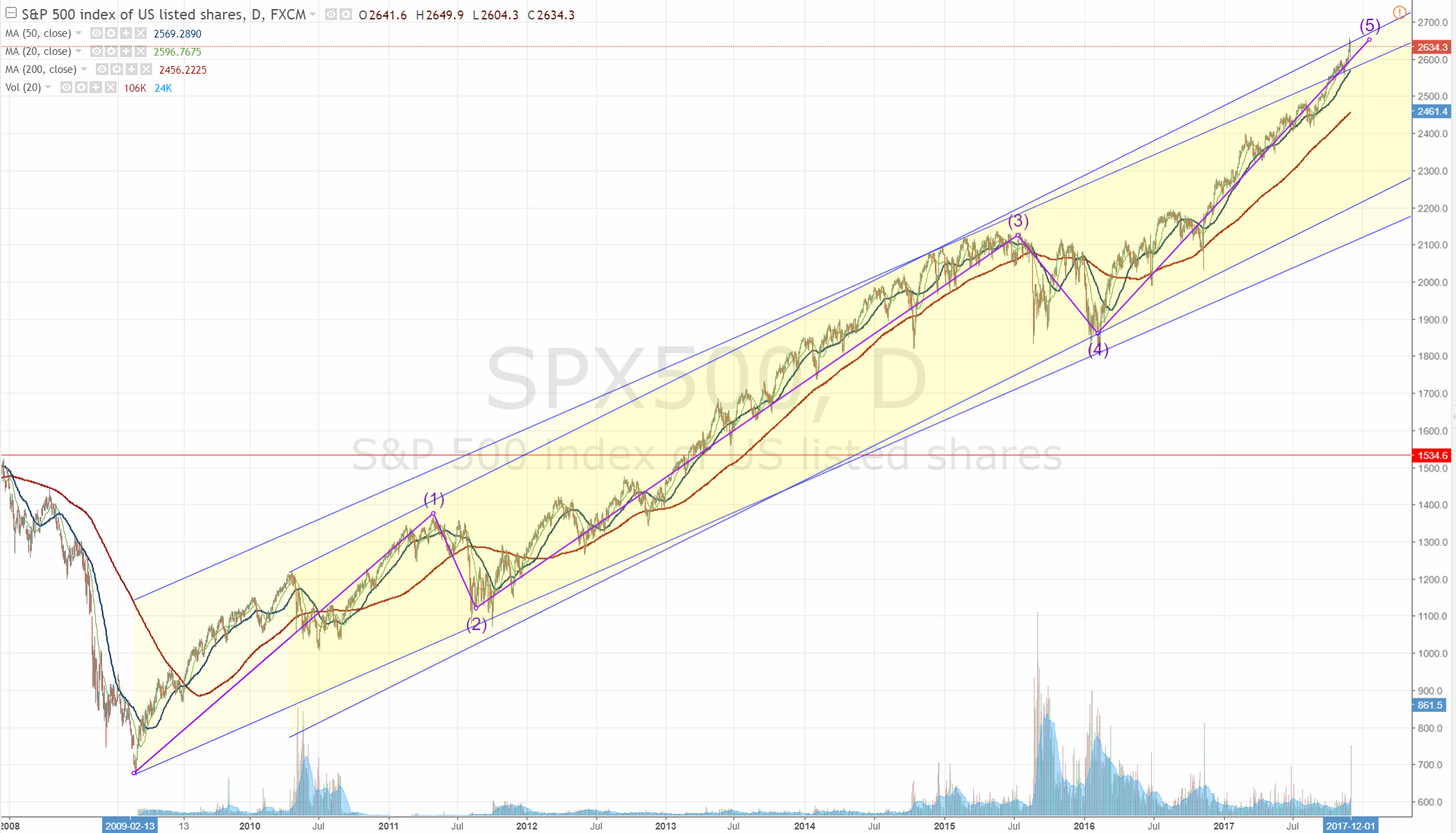Open Vol (20) format settings
This screenshot has height=833, width=1456.
click(81, 88)
